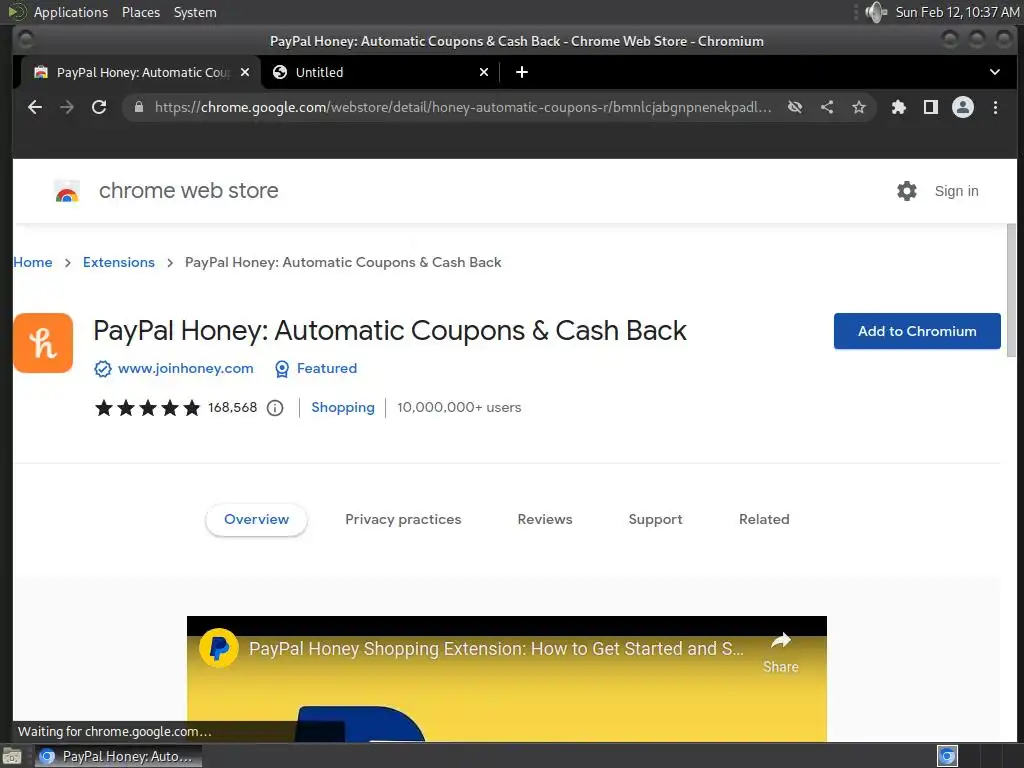Viewport: 1024px width, 768px height.
Task: Open the System menu
Action: tap(195, 12)
